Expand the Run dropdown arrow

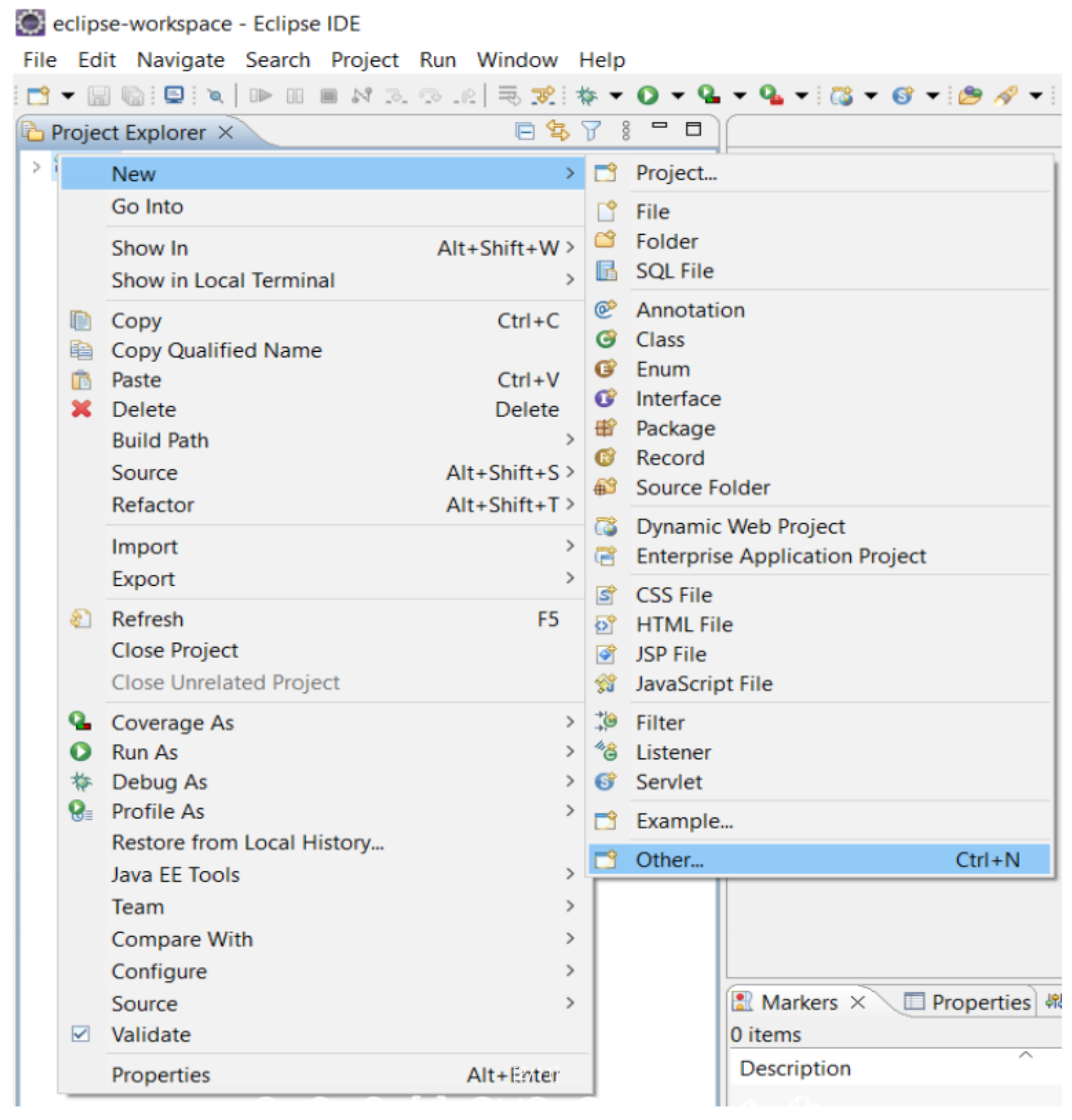pos(678,96)
